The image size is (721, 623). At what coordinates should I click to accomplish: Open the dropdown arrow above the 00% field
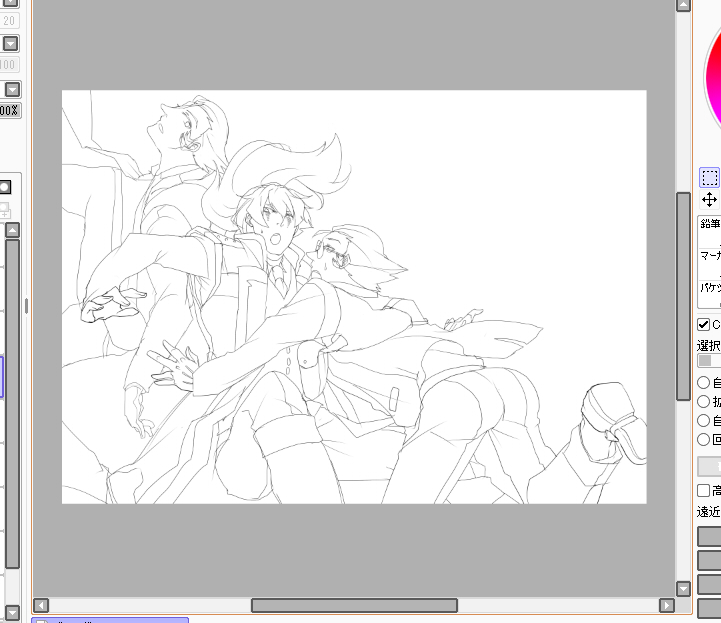12,89
